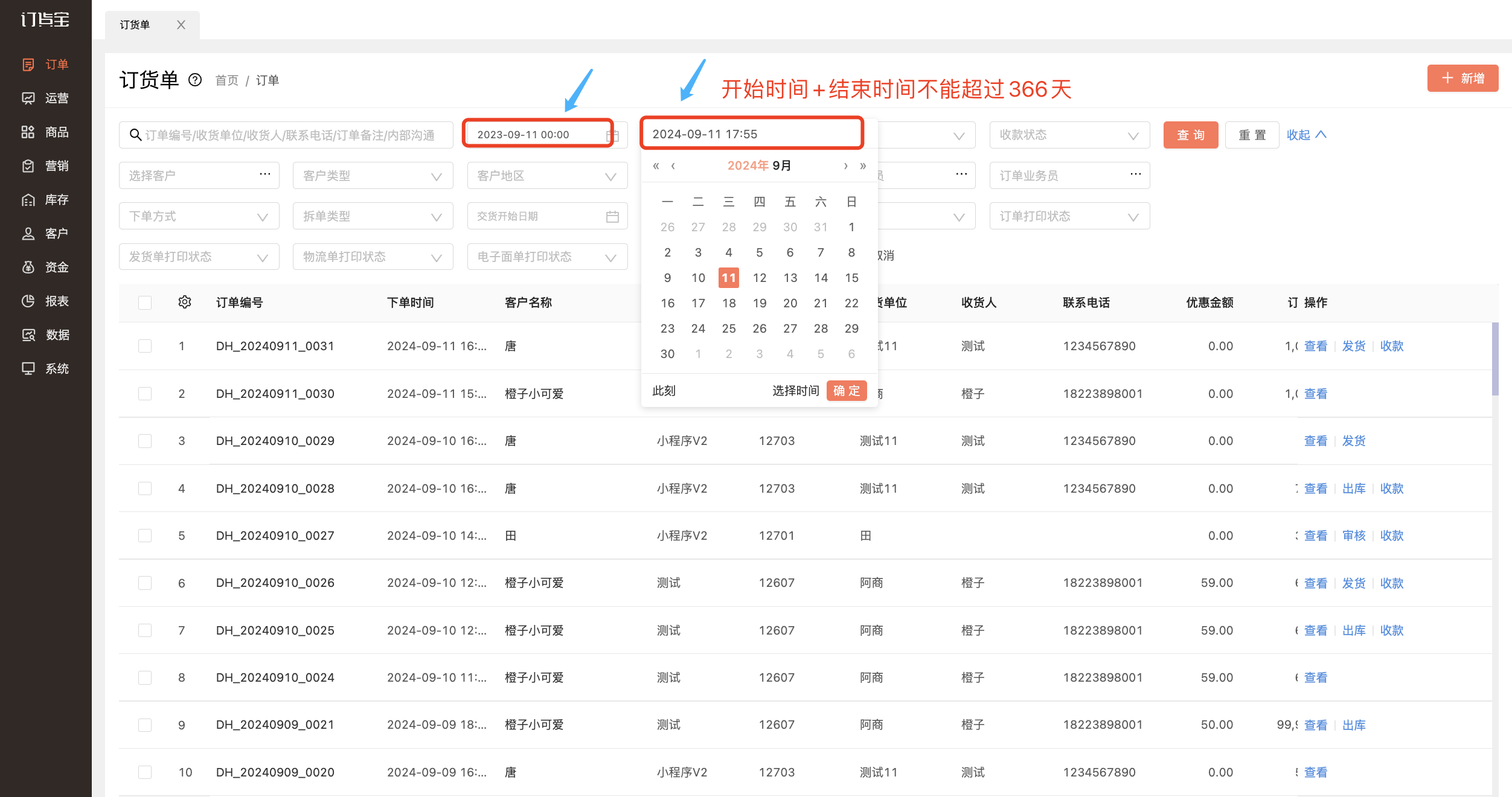Viewport: 1512px width, 797px height.
Task: Toggle the select-all checkbox in table header
Action: pyautogui.click(x=145, y=302)
